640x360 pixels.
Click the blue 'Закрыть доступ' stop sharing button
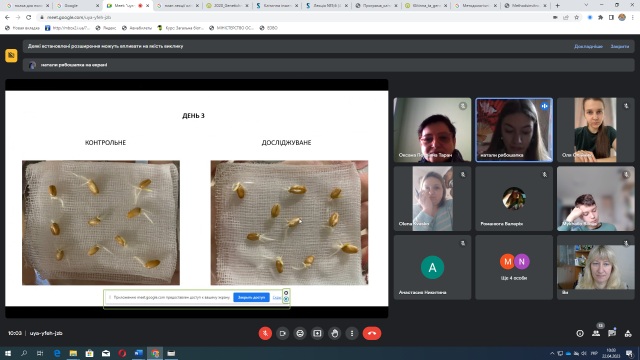pyautogui.click(x=251, y=297)
